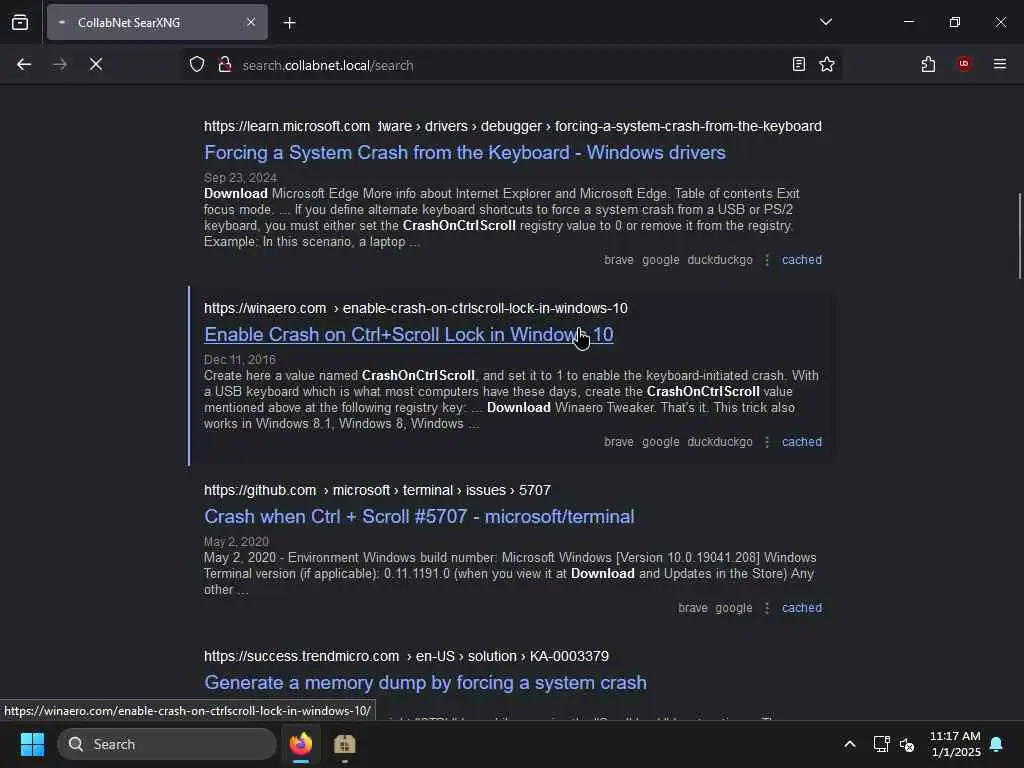Image resolution: width=1024 pixels, height=768 pixels.
Task: Open clock showing 11:17 AM
Action: (955, 744)
